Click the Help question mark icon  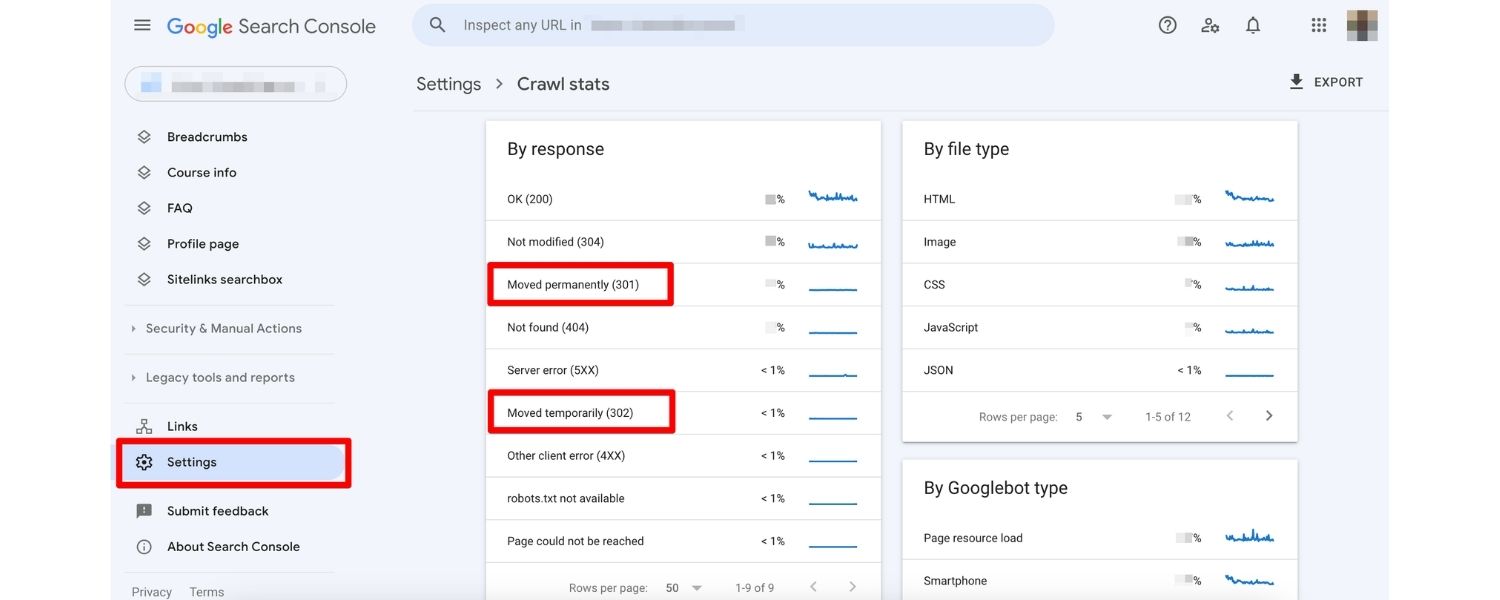[x=1167, y=25]
